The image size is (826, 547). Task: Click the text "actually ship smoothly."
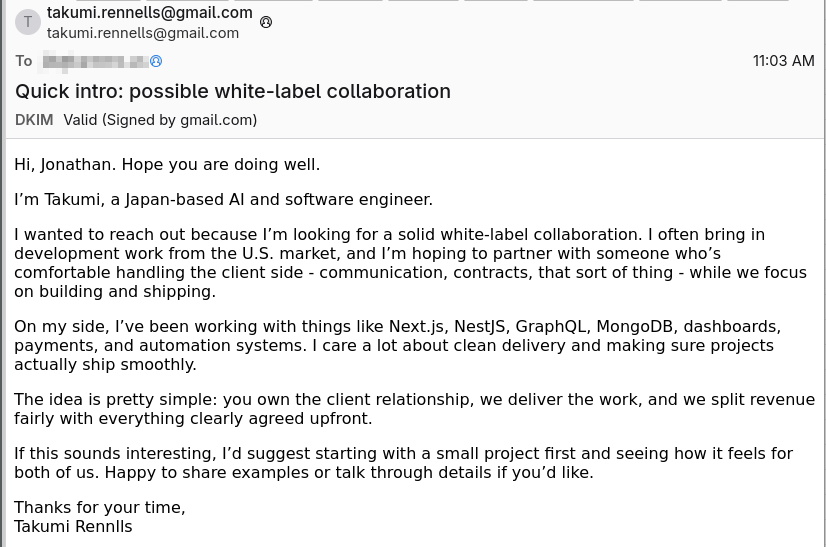pos(105,365)
